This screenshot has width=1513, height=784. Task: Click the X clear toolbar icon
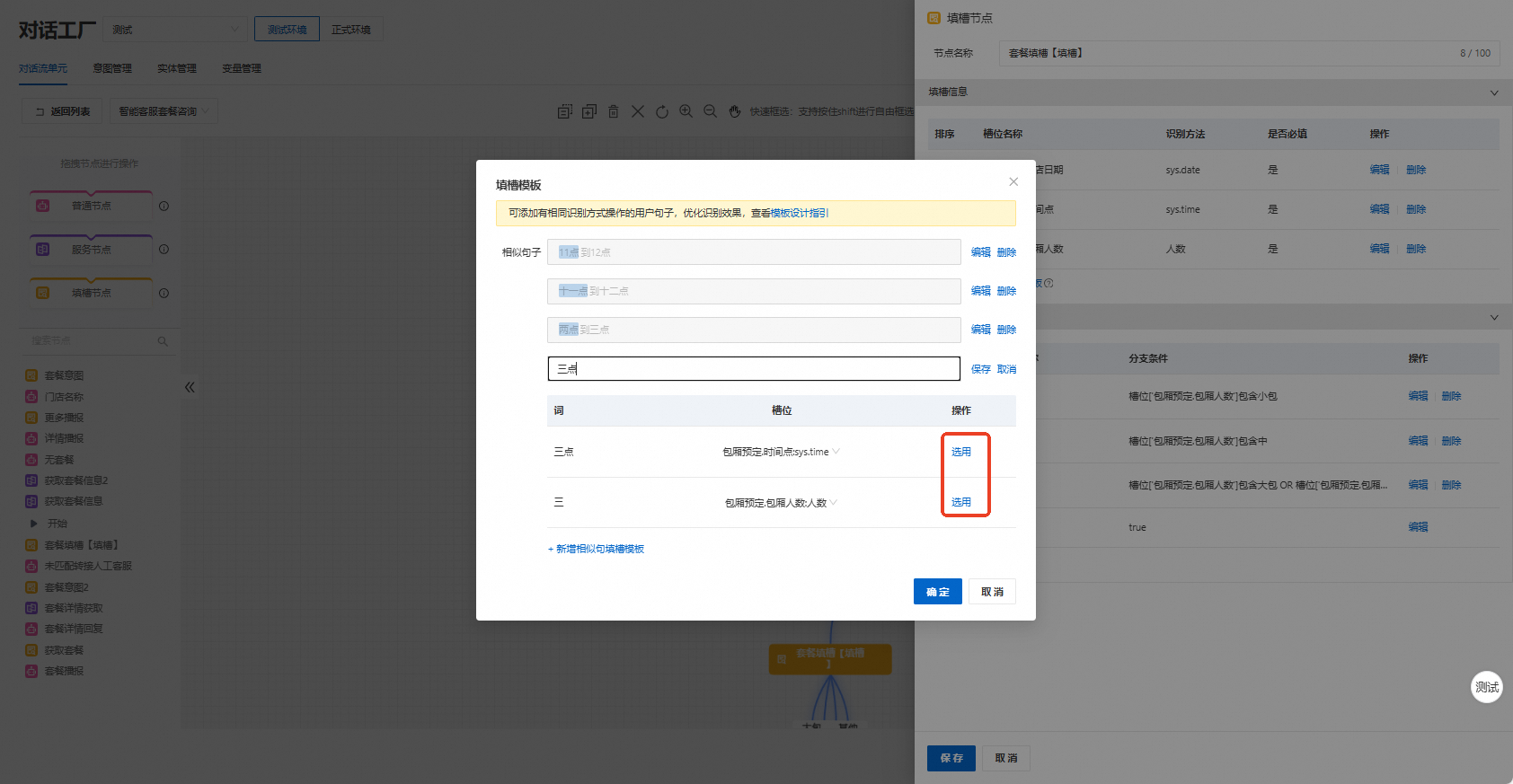click(638, 111)
